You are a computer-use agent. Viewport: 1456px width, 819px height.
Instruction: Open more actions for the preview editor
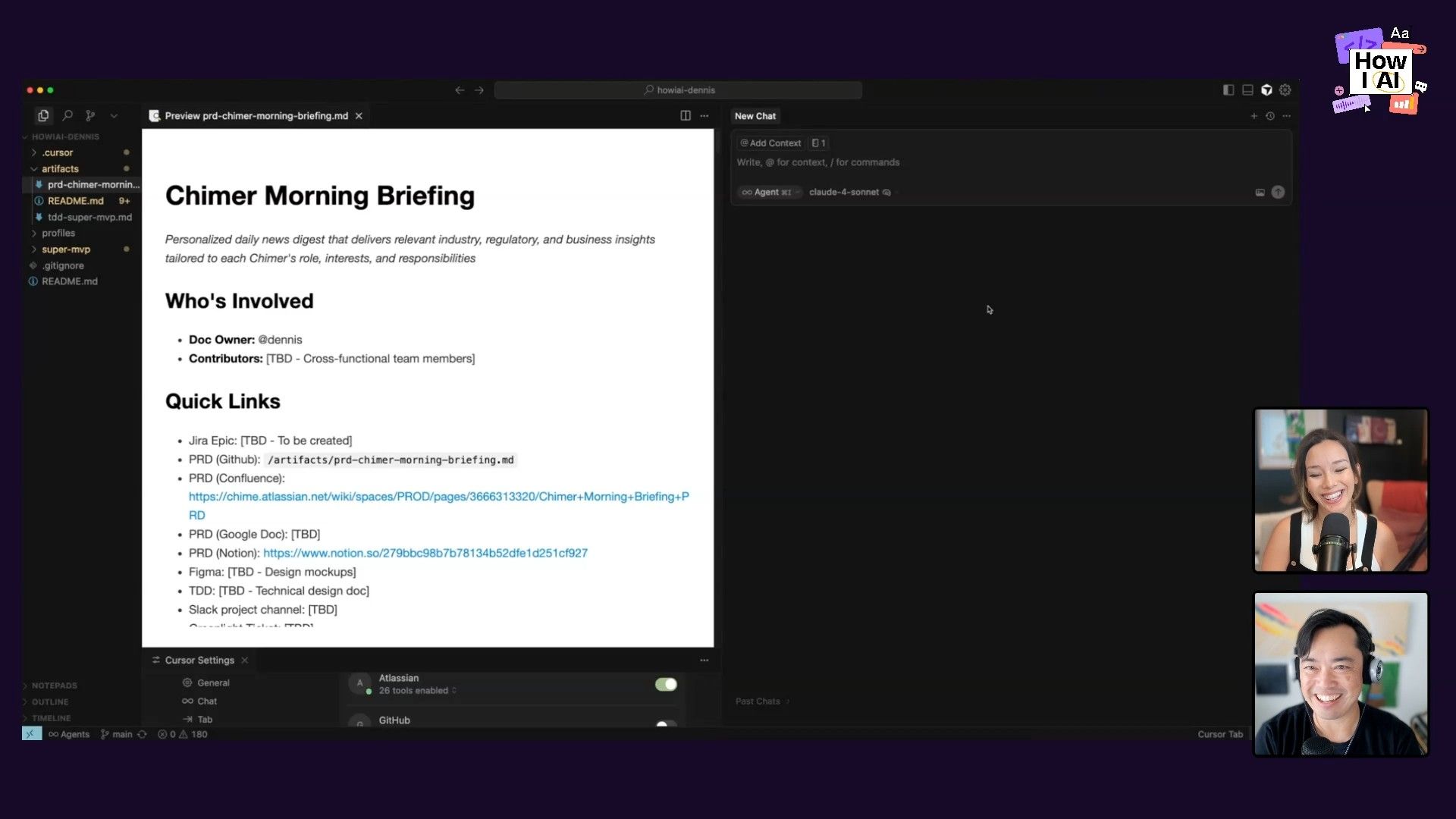[x=704, y=115]
